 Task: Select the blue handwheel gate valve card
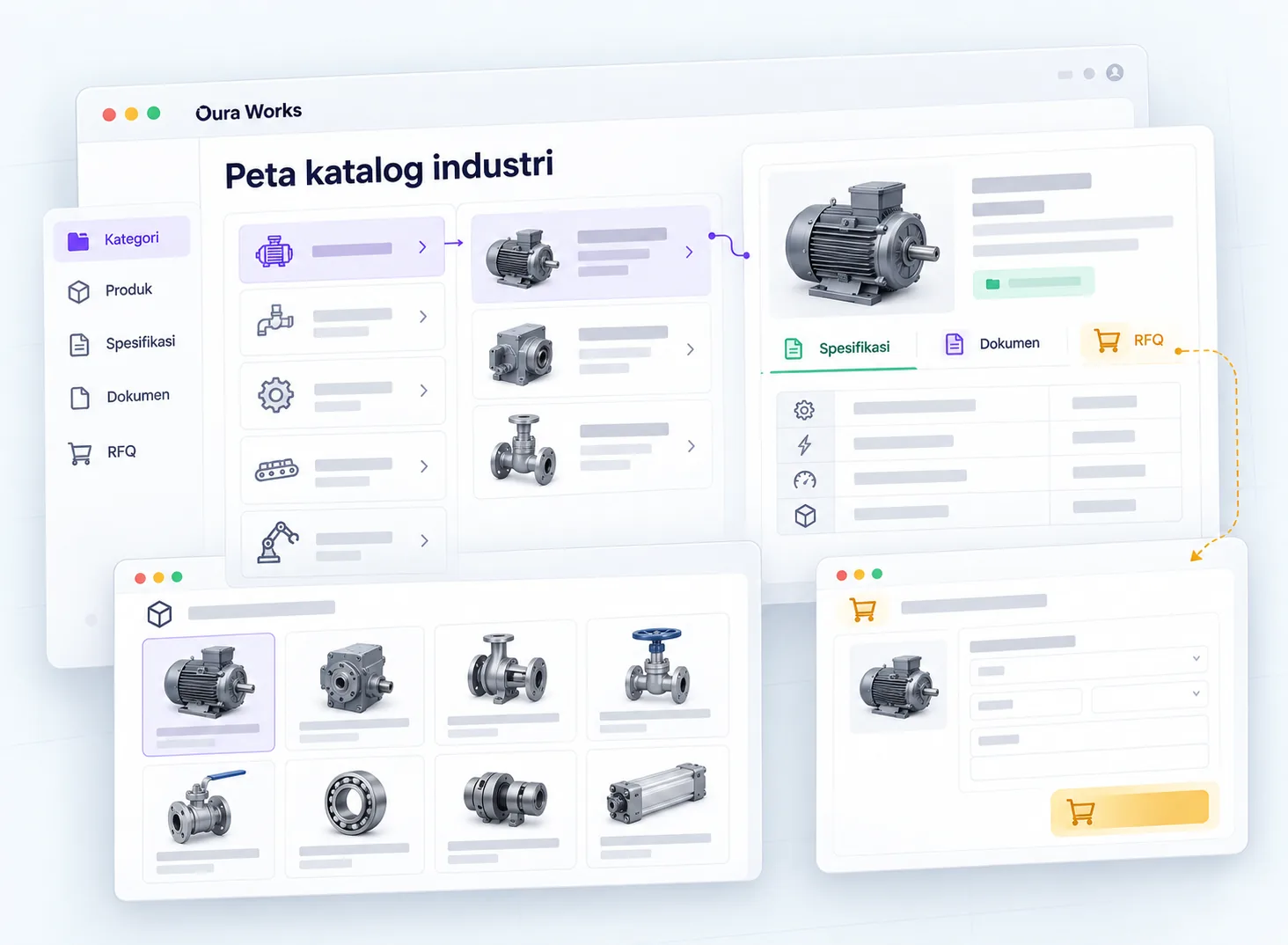(657, 676)
